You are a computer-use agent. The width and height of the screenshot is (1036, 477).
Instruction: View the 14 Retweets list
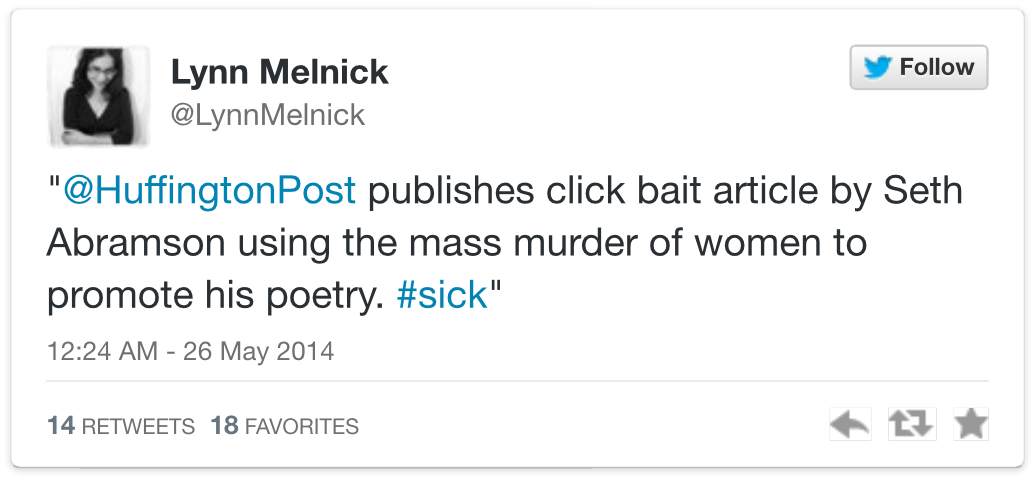pyautogui.click(x=121, y=426)
